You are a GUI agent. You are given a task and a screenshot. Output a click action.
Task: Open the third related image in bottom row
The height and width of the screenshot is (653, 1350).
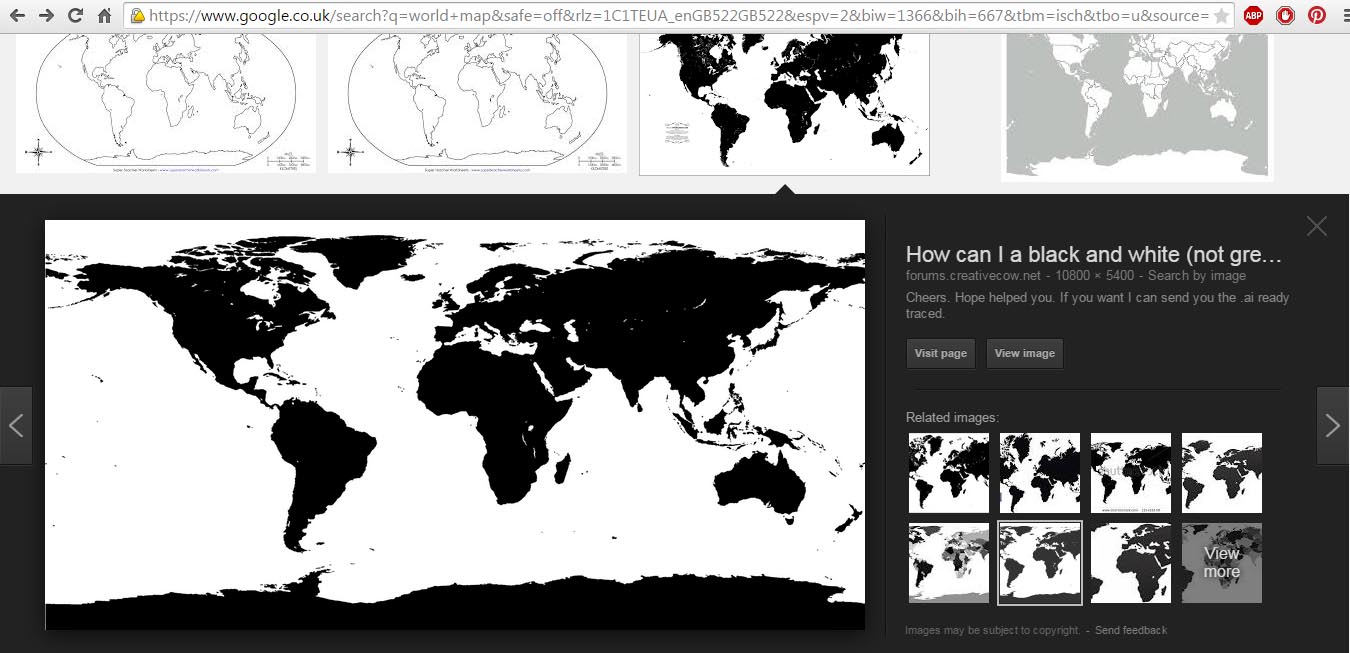click(x=1131, y=563)
